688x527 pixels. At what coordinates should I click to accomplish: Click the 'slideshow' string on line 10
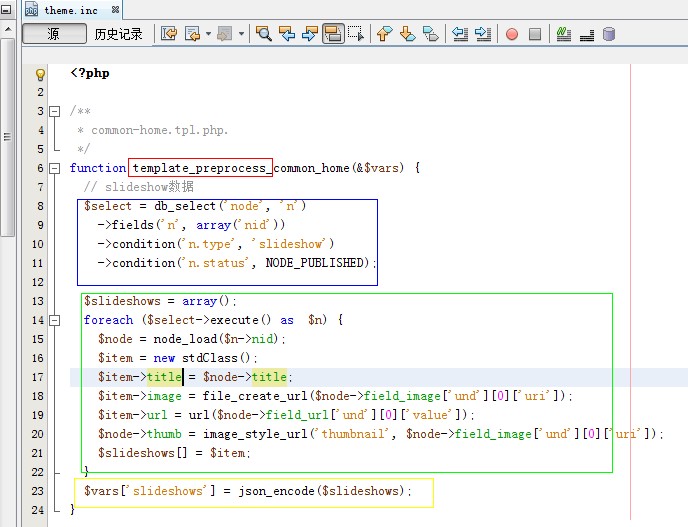pos(290,244)
